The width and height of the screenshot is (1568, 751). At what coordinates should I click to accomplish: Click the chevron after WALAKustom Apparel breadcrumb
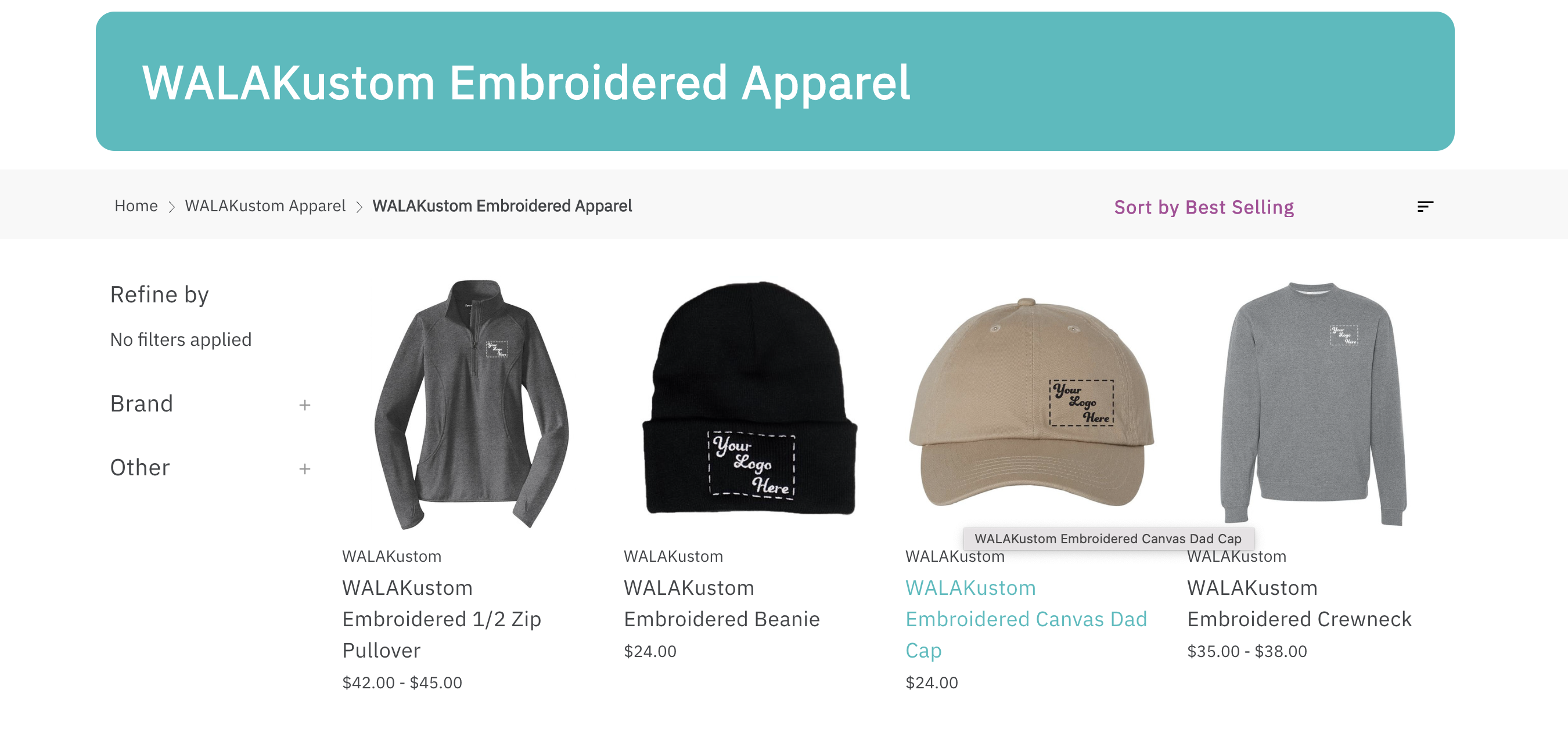click(359, 207)
